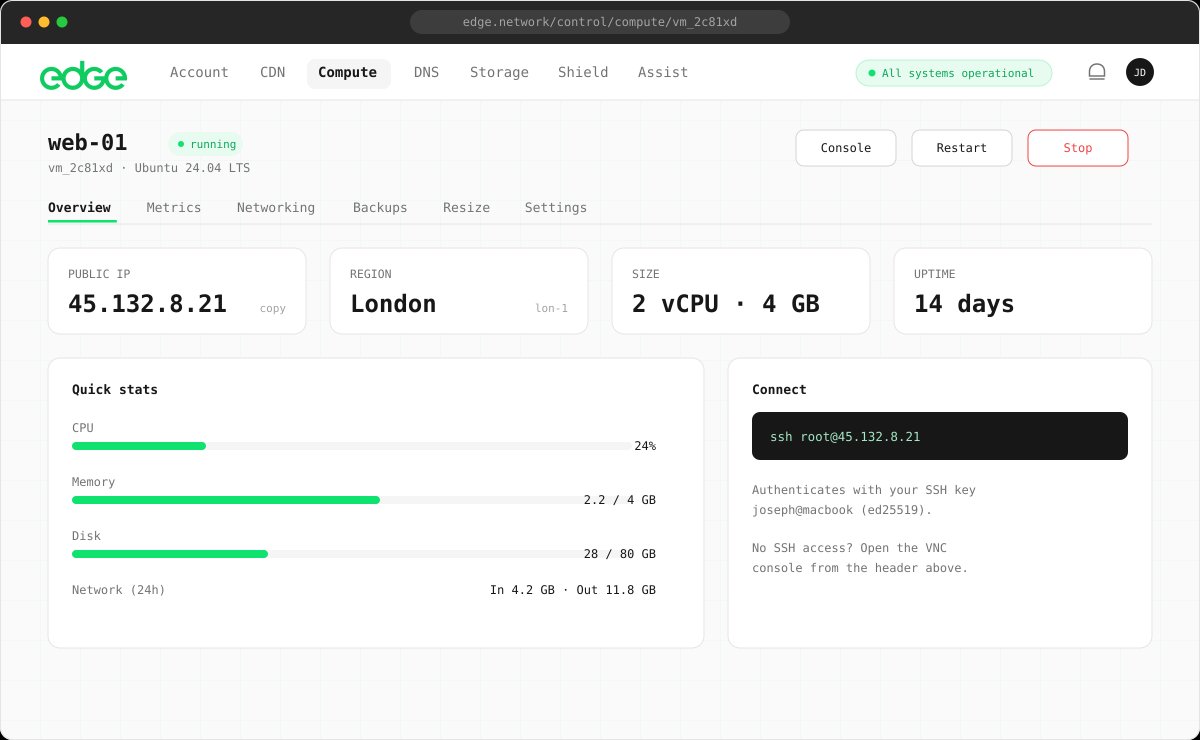Click the network In 4.2 GB · Out 11.8 GB value
1200x740 pixels.
573,590
